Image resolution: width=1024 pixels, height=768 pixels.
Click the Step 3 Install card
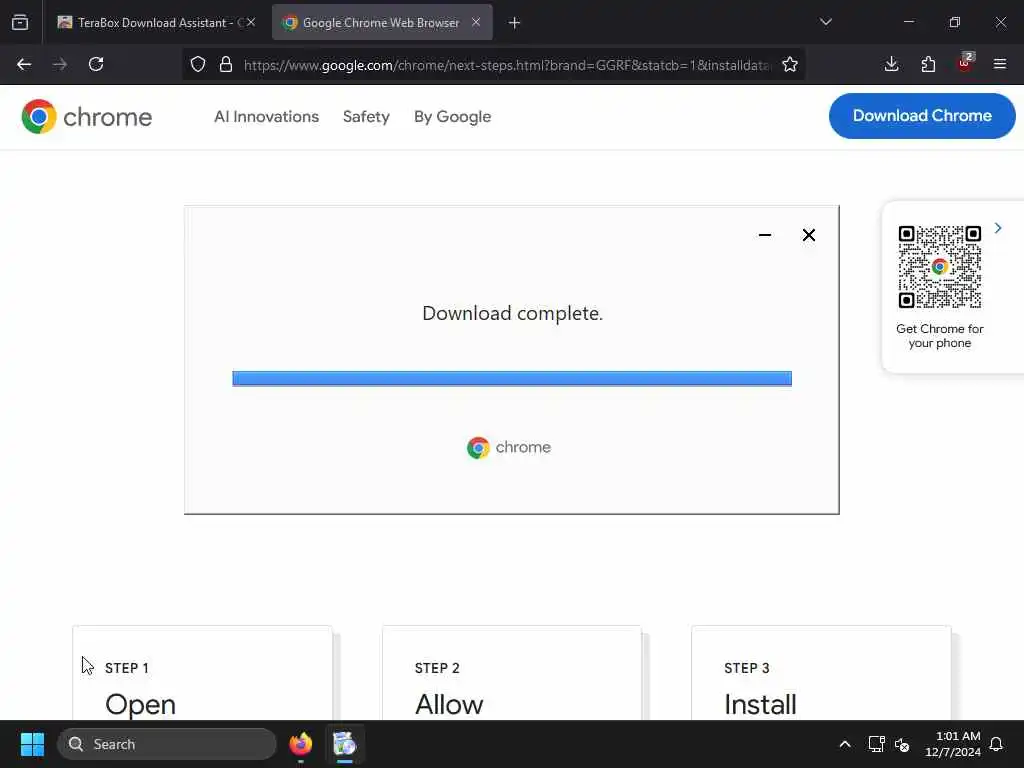[x=822, y=673]
